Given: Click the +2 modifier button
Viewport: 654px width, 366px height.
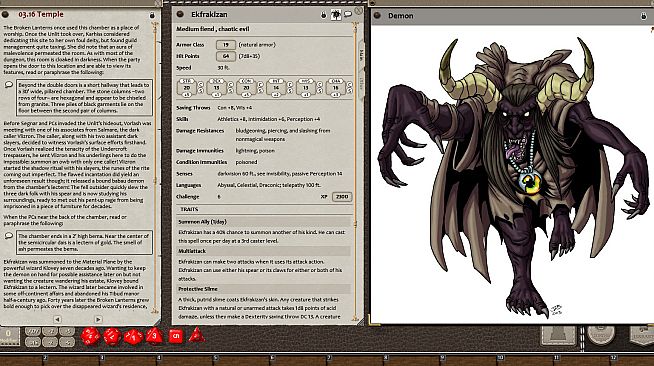Looking at the screenshot, I should pyautogui.click(x=50, y=331).
